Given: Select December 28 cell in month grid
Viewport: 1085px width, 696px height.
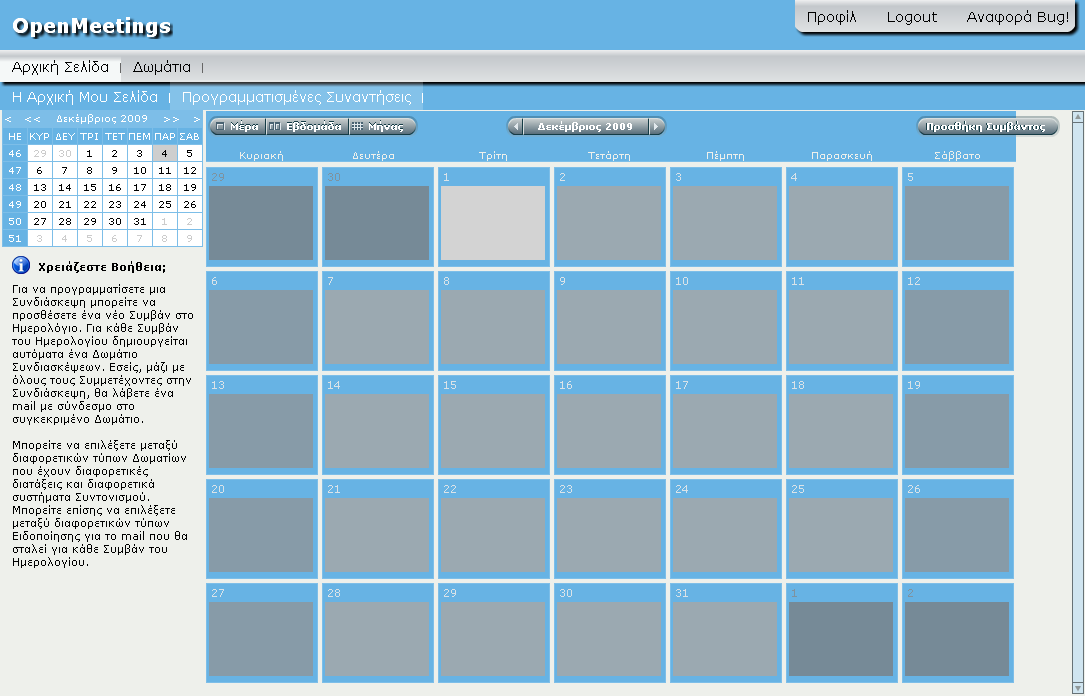Looking at the screenshot, I should click(378, 632).
